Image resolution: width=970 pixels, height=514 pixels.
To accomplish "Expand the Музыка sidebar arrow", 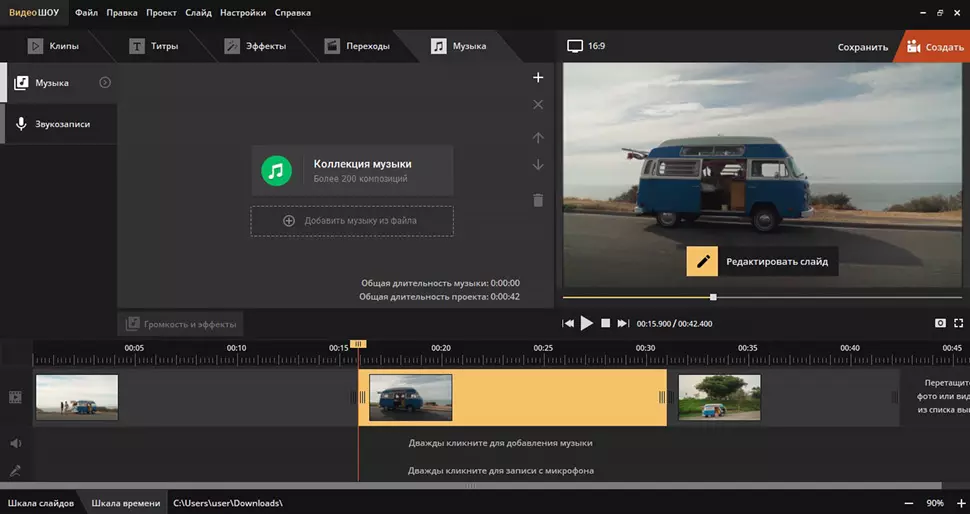I will coord(105,83).
